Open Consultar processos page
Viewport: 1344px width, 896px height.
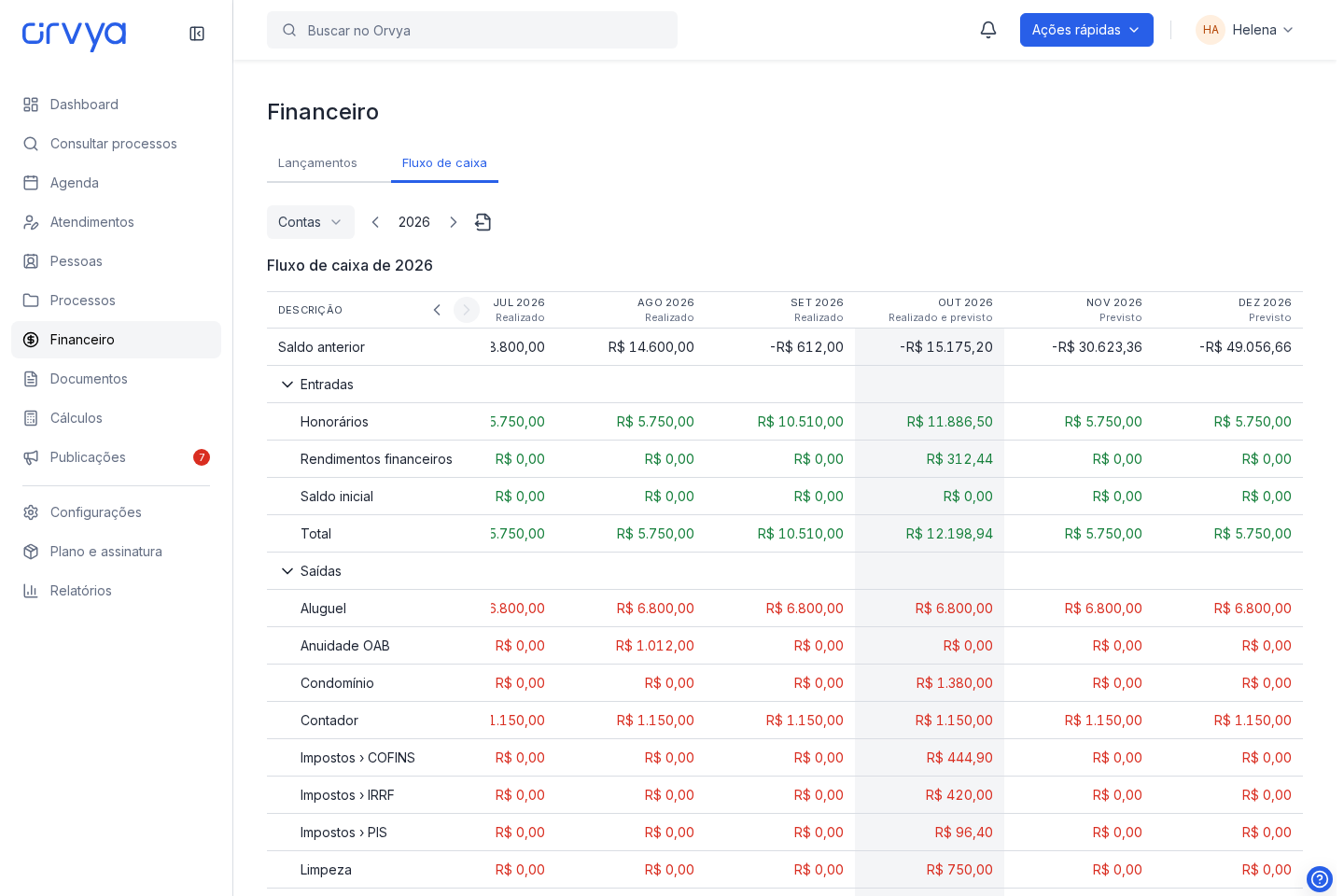click(x=116, y=144)
